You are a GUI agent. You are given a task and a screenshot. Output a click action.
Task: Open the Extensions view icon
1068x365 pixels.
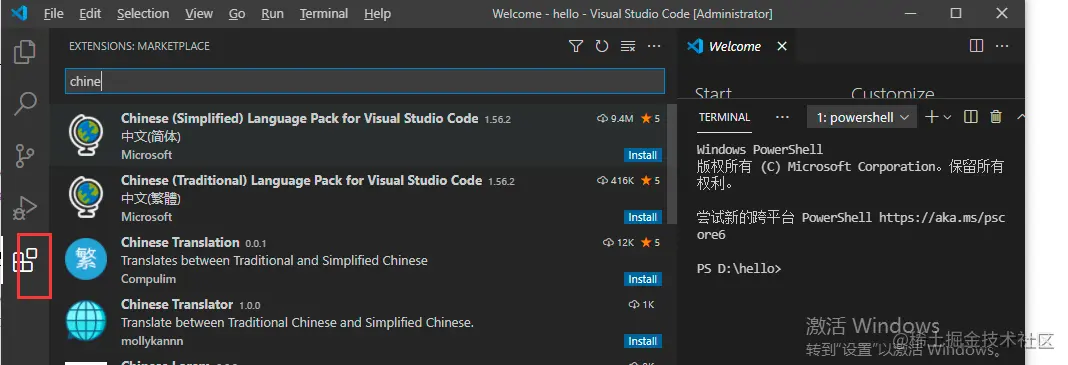point(25,260)
